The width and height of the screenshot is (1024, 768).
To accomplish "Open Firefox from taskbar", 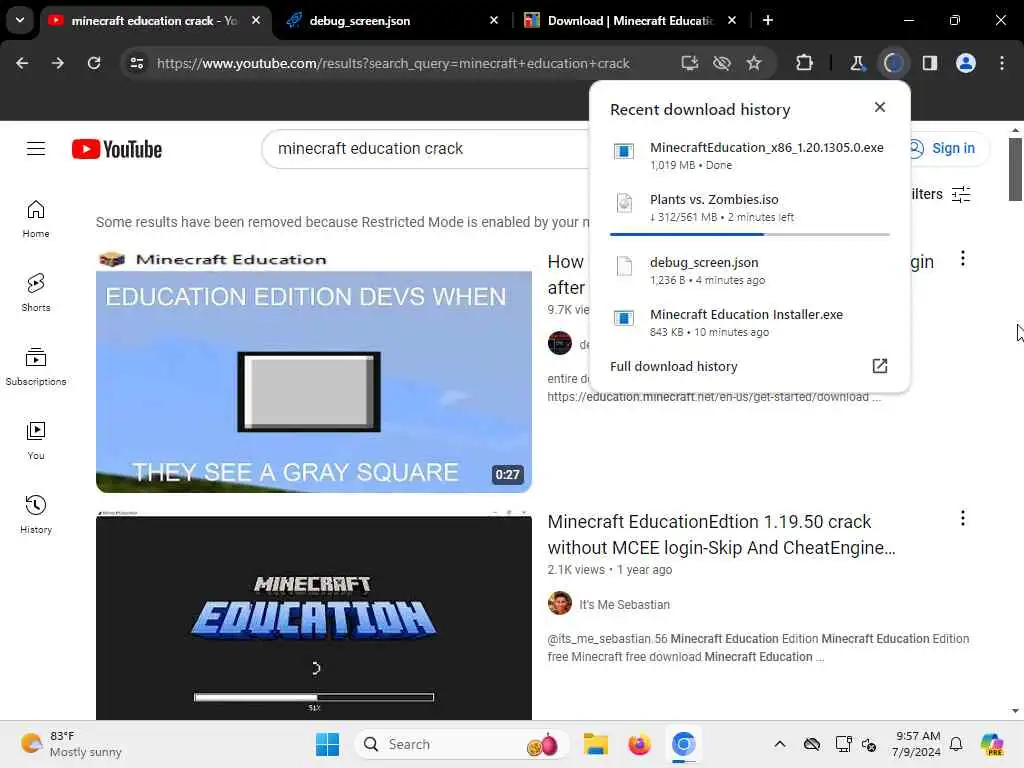I will tap(639, 744).
